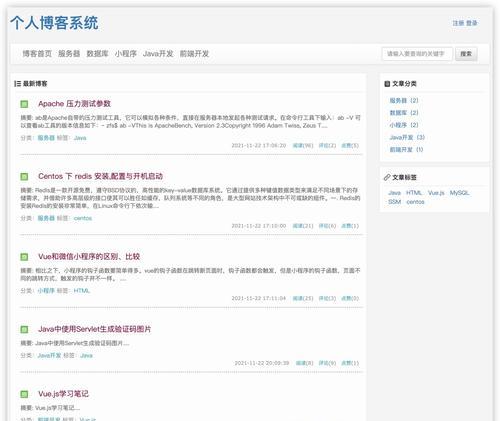Screen dimensions: 500x421
Task: Click 评论(9) on the Java Servlet post
Action: tap(327, 363)
